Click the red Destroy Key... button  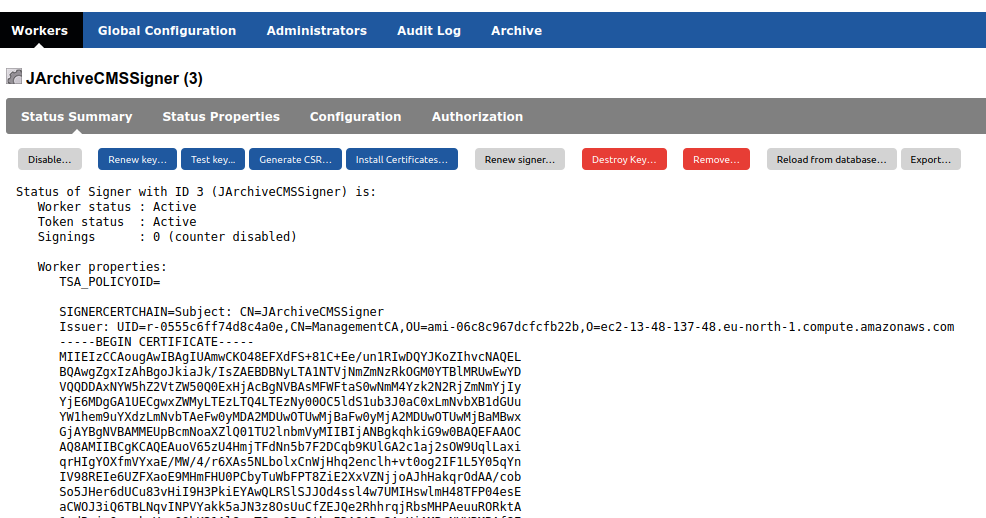coord(624,159)
